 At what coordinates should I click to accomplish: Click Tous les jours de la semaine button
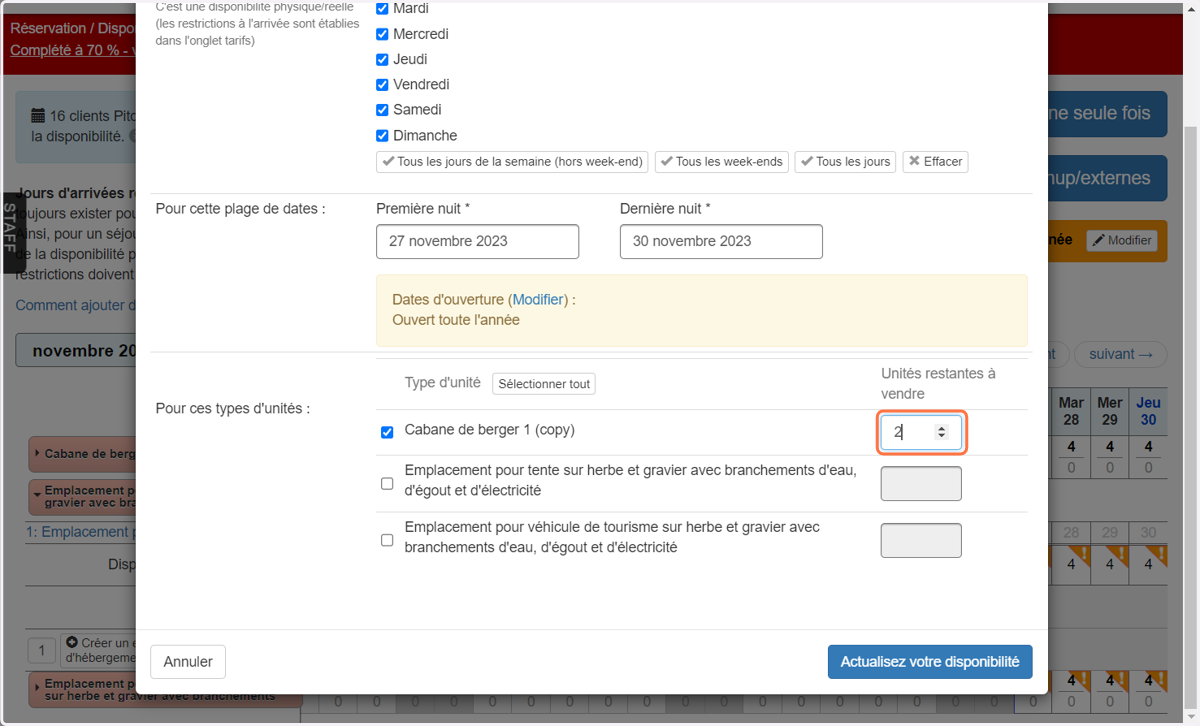[x=512, y=162]
